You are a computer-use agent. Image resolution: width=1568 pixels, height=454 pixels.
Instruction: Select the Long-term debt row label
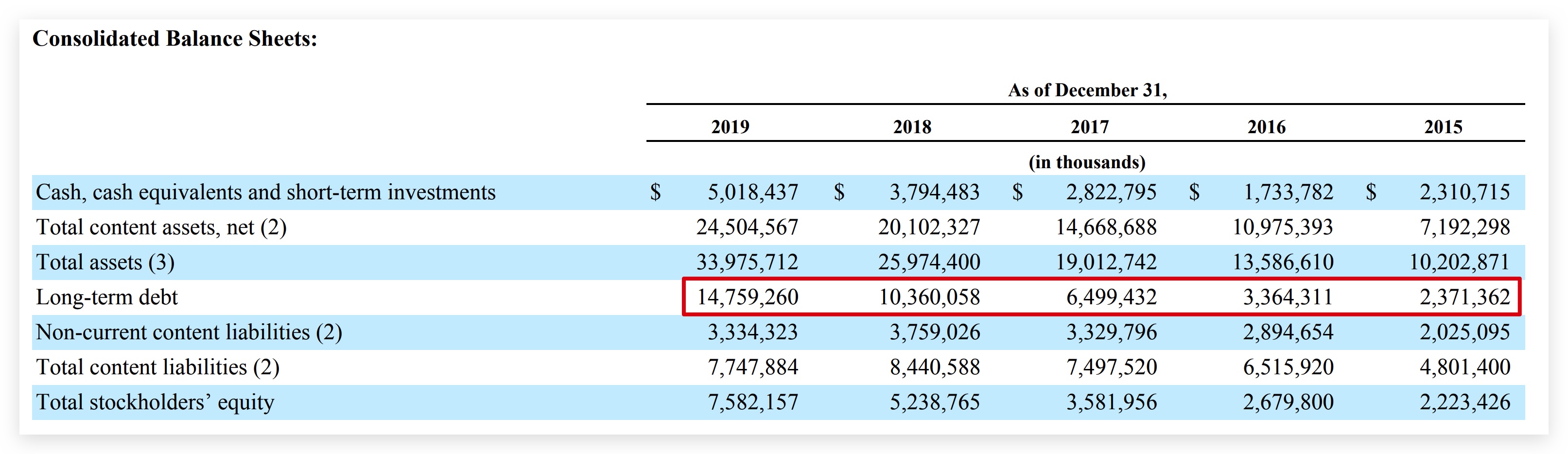coord(106,297)
